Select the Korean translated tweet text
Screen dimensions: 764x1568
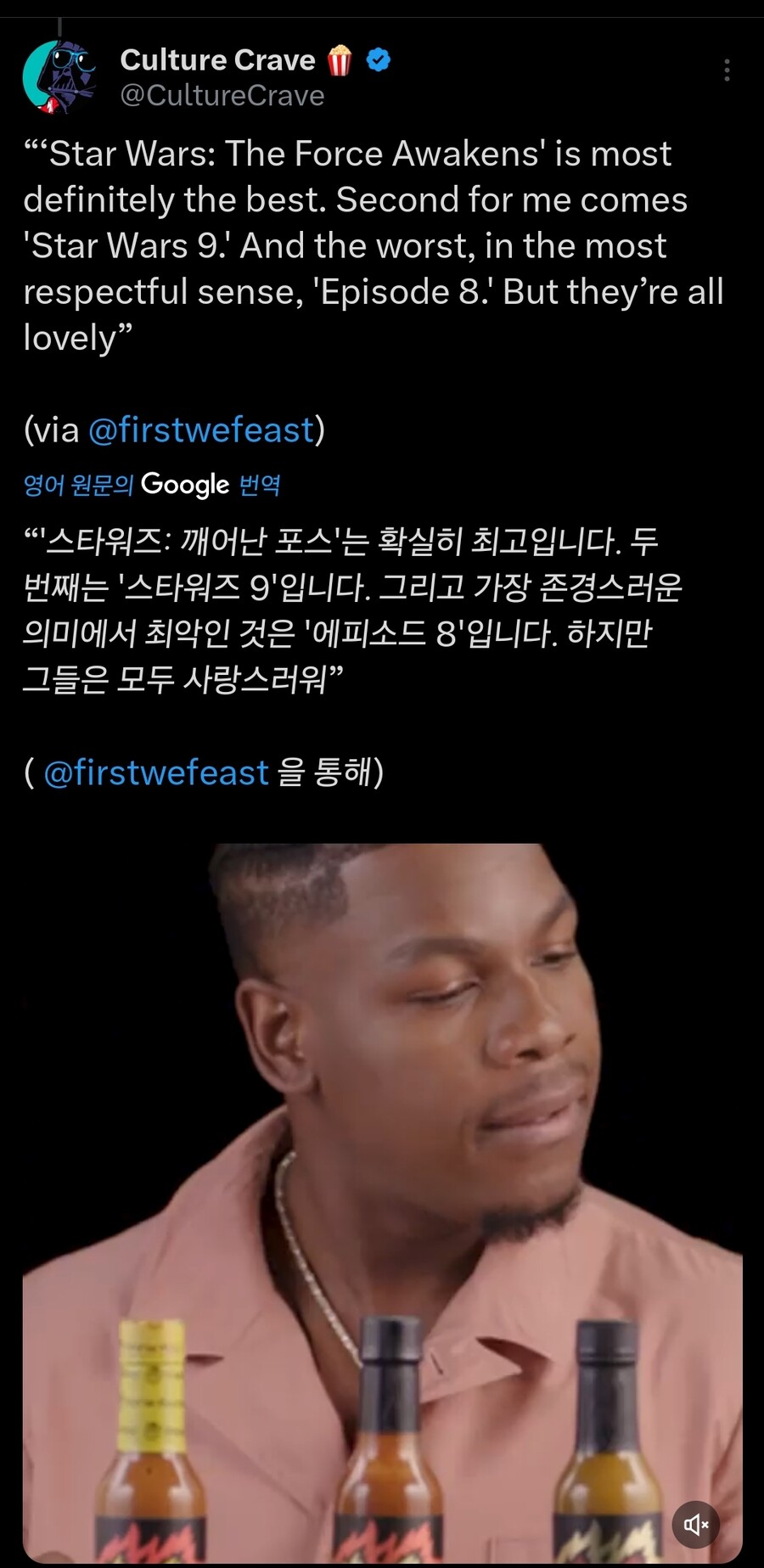click(x=352, y=610)
